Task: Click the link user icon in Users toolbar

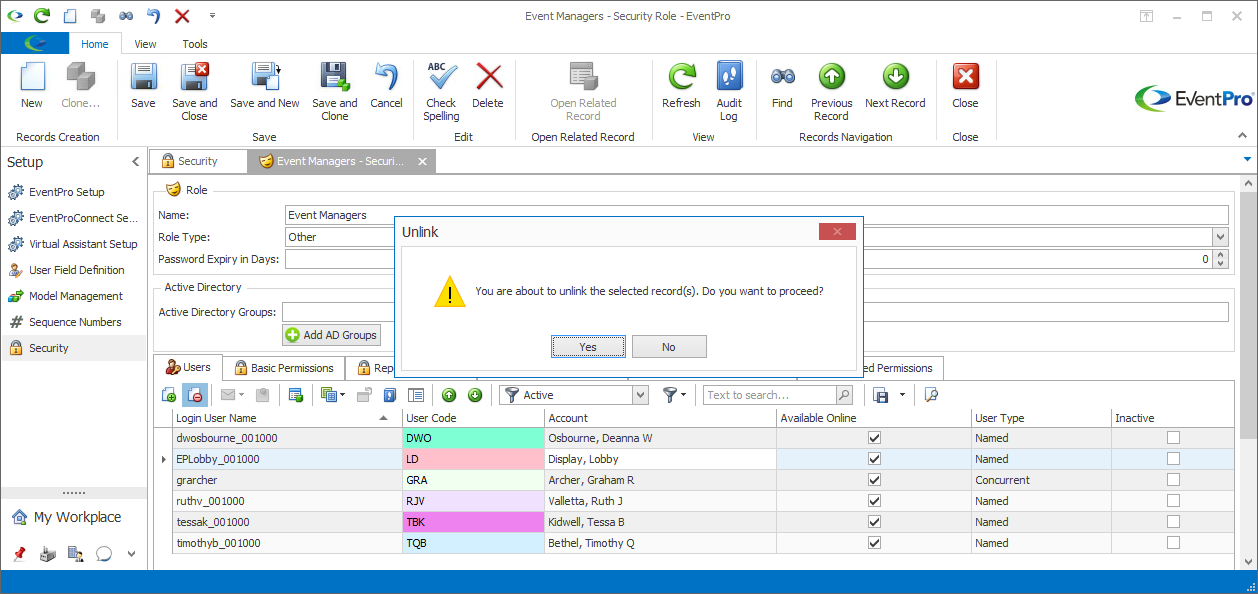Action: coord(168,395)
